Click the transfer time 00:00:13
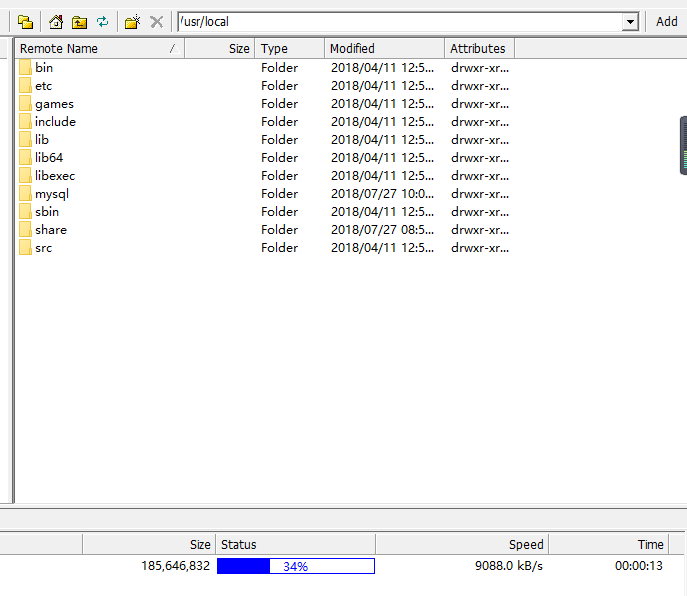687x596 pixels. point(638,566)
